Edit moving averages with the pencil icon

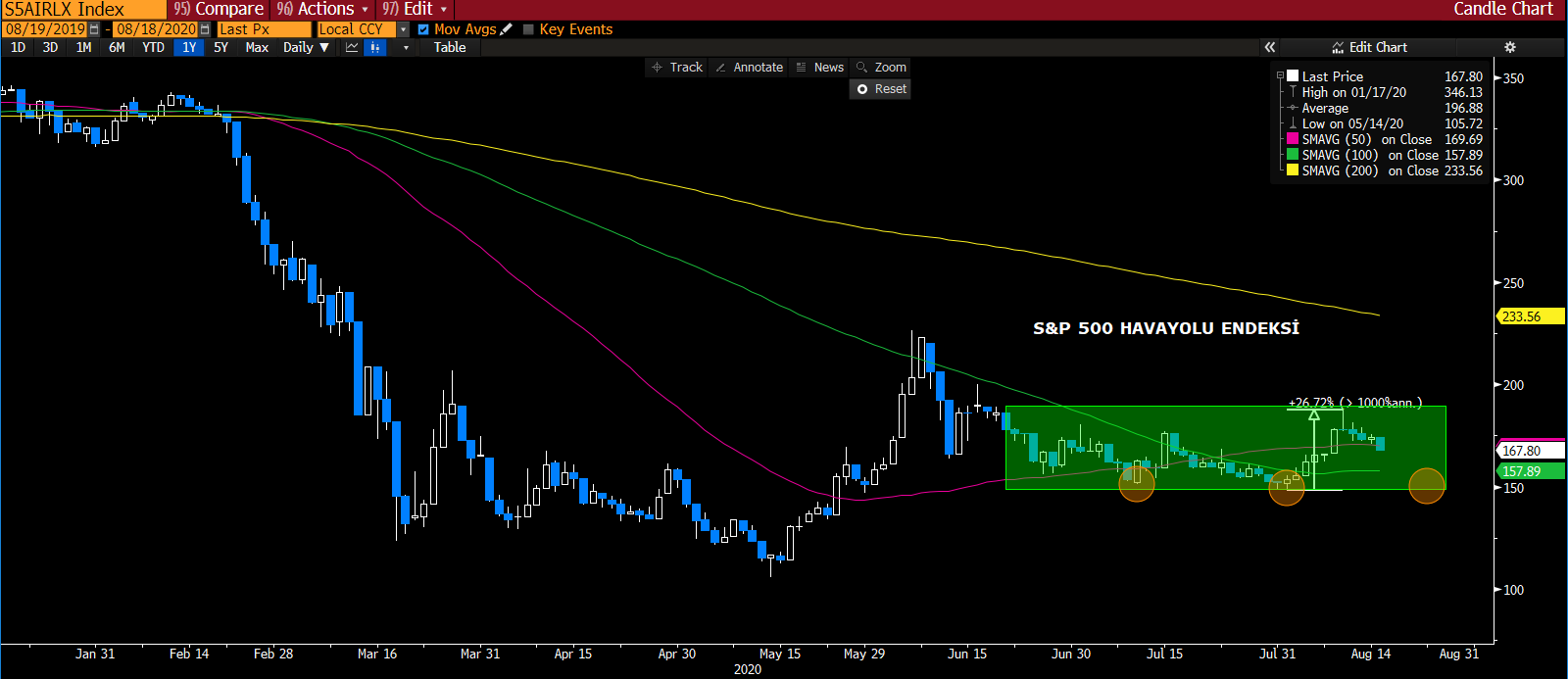coord(506,29)
